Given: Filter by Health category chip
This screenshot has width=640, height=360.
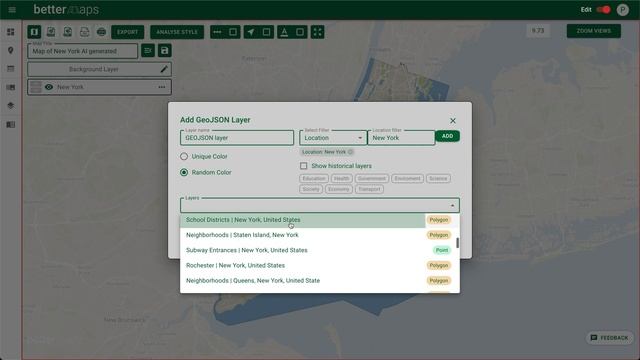Looking at the screenshot, I should [x=341, y=178].
